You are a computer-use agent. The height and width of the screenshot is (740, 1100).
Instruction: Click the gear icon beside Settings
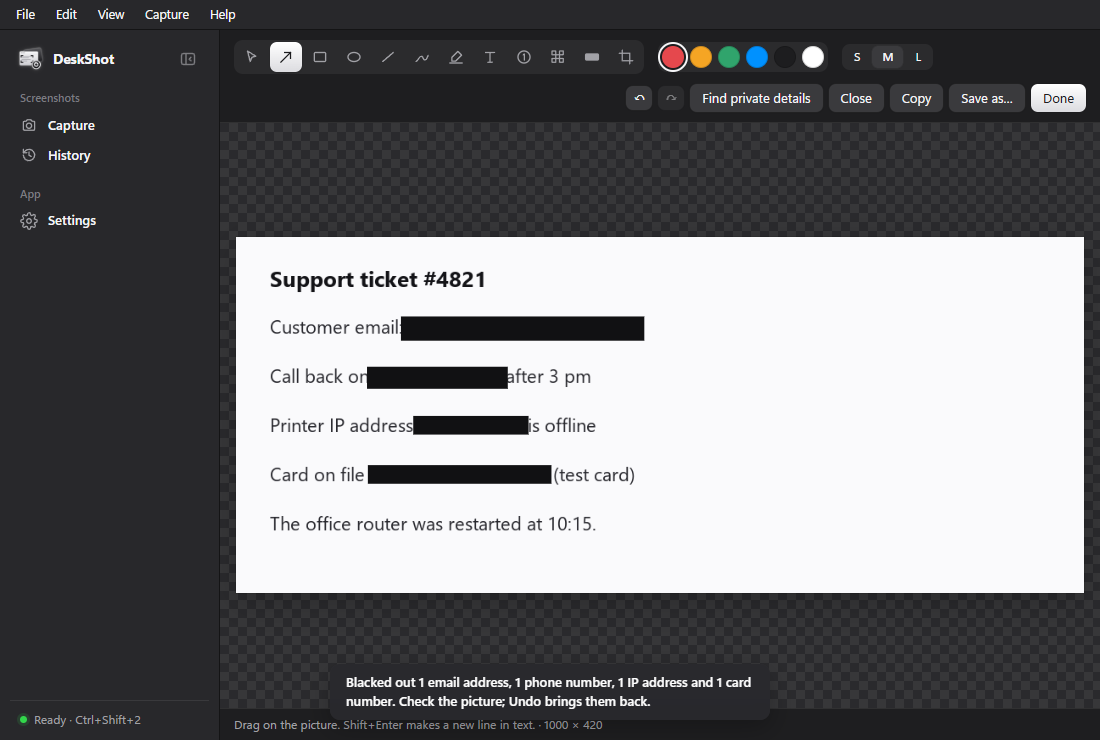29,221
